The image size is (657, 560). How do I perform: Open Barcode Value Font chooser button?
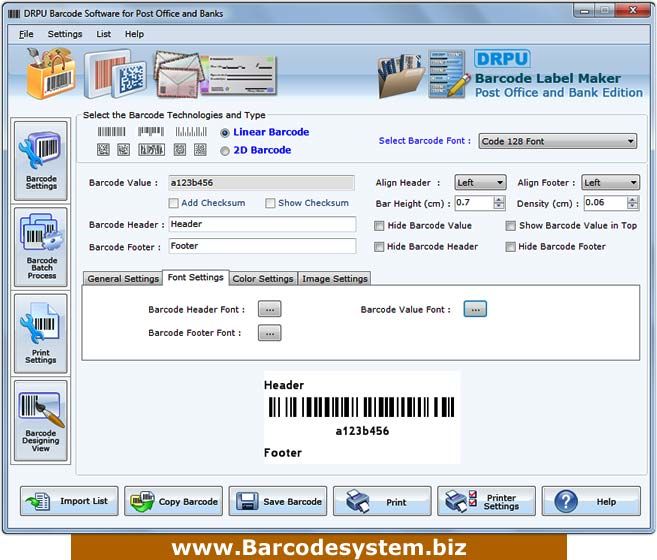(x=475, y=309)
